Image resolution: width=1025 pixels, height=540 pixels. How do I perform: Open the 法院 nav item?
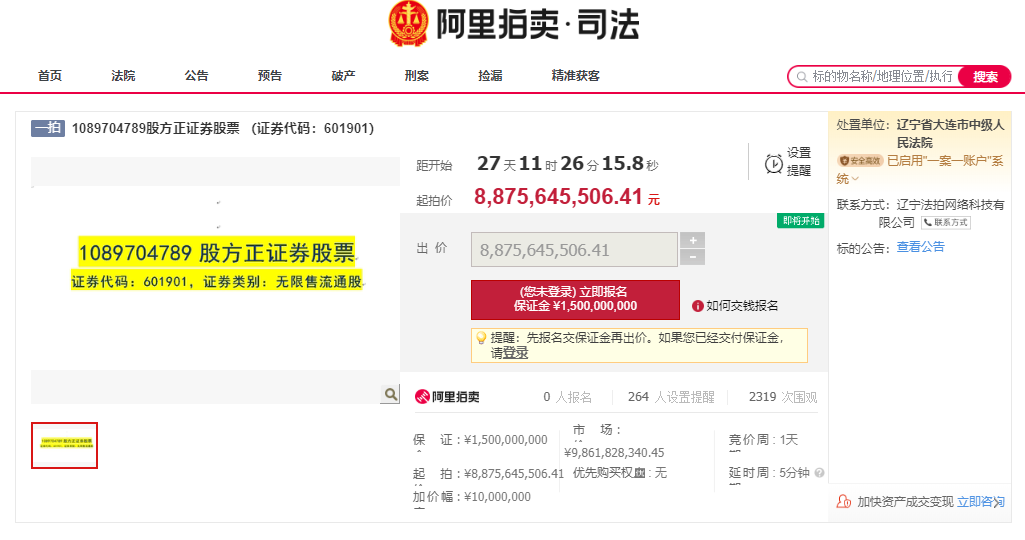[123, 76]
